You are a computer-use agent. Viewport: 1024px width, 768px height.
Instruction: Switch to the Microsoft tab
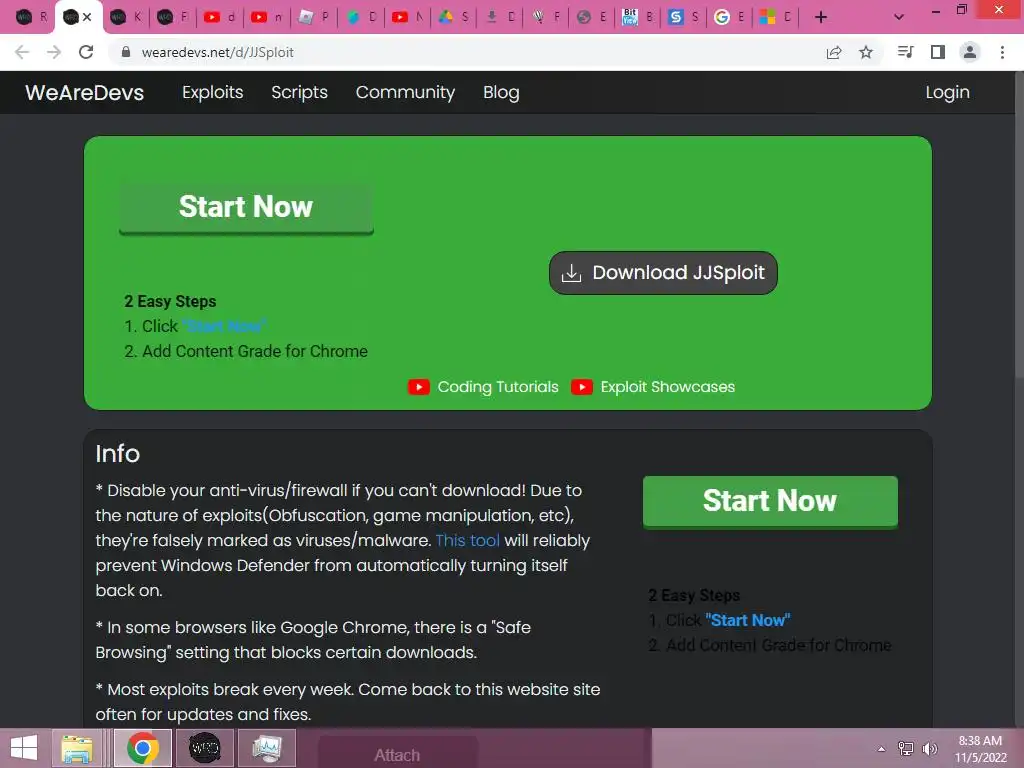click(x=775, y=18)
